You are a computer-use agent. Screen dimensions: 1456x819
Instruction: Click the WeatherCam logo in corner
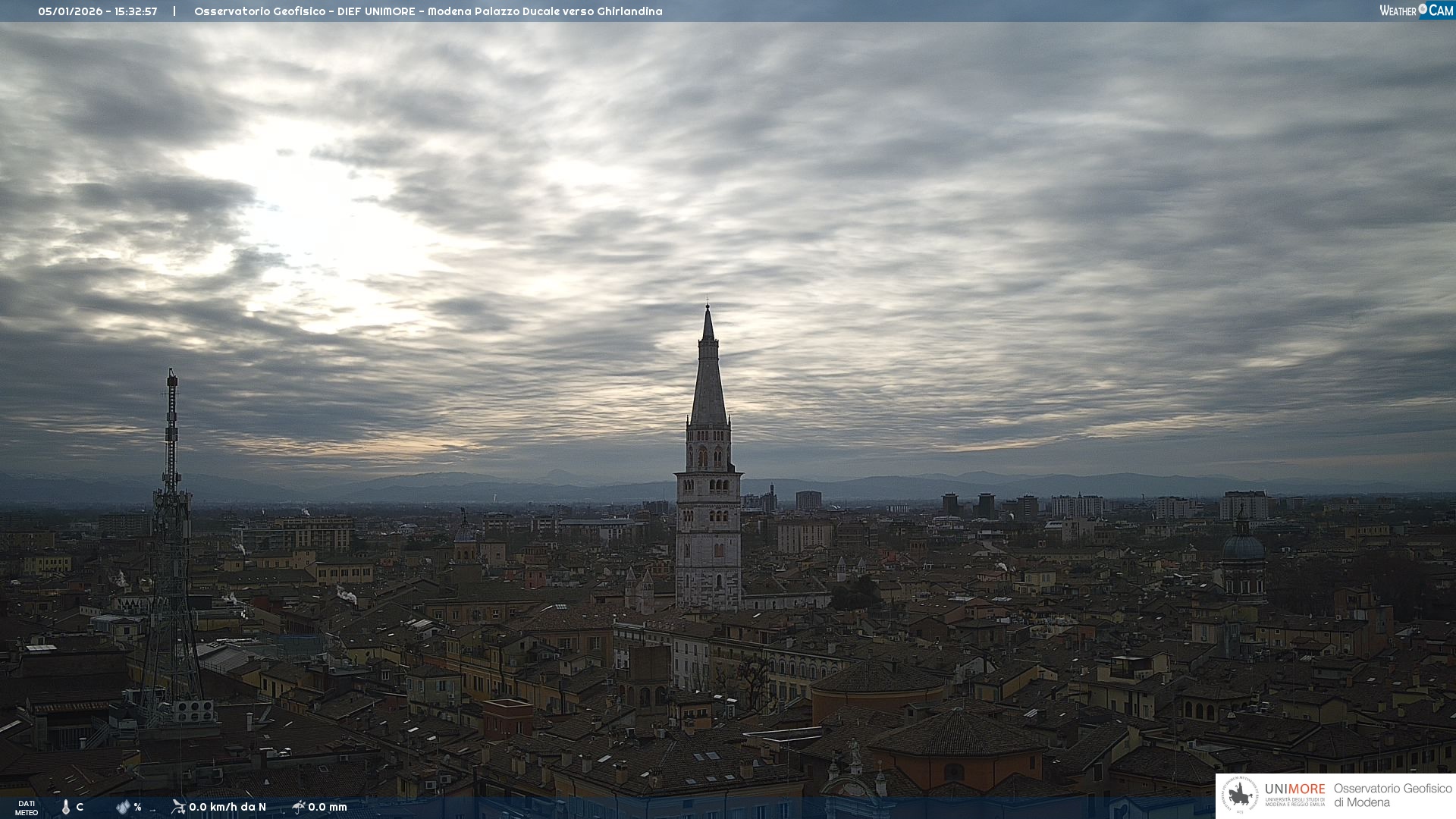pyautogui.click(x=1416, y=10)
